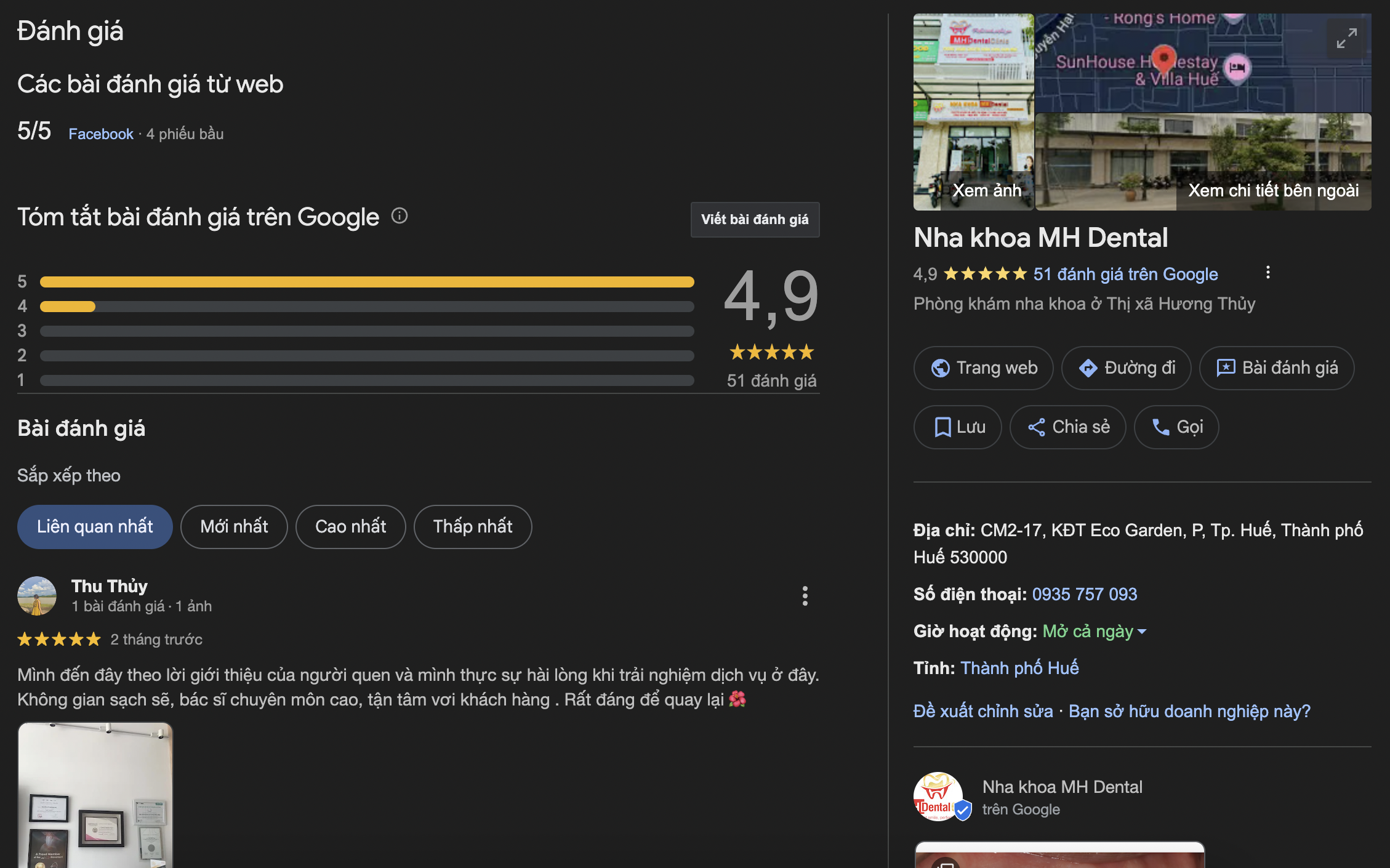Select the Thấp nhất sort chip
The height and width of the screenshot is (868, 1390).
tap(472, 527)
